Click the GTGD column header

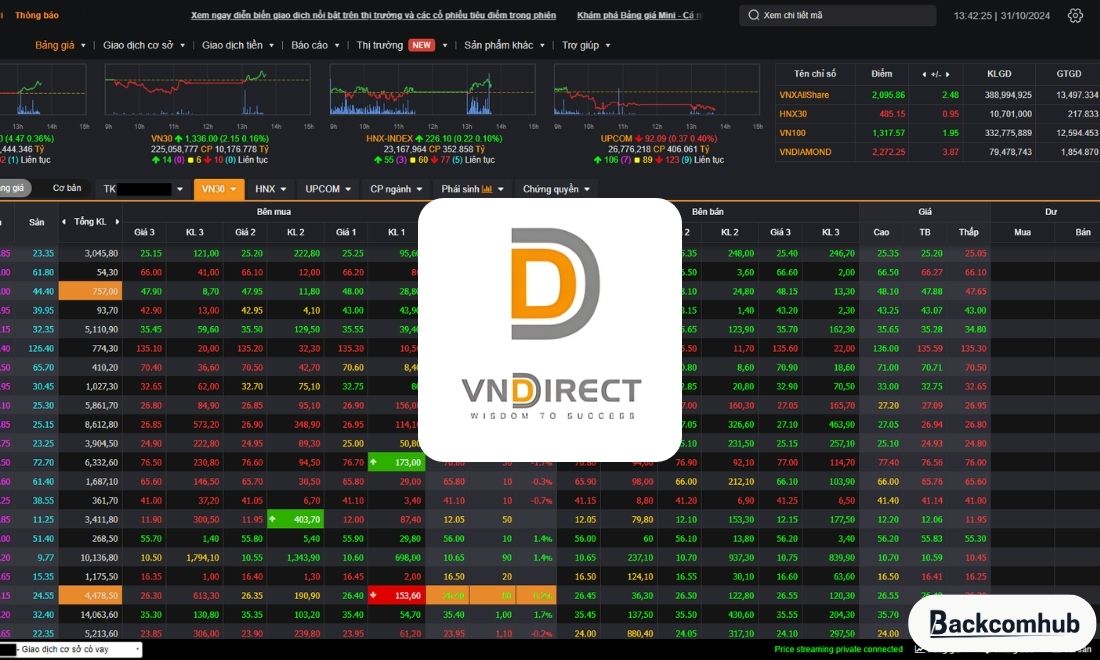coord(1068,74)
